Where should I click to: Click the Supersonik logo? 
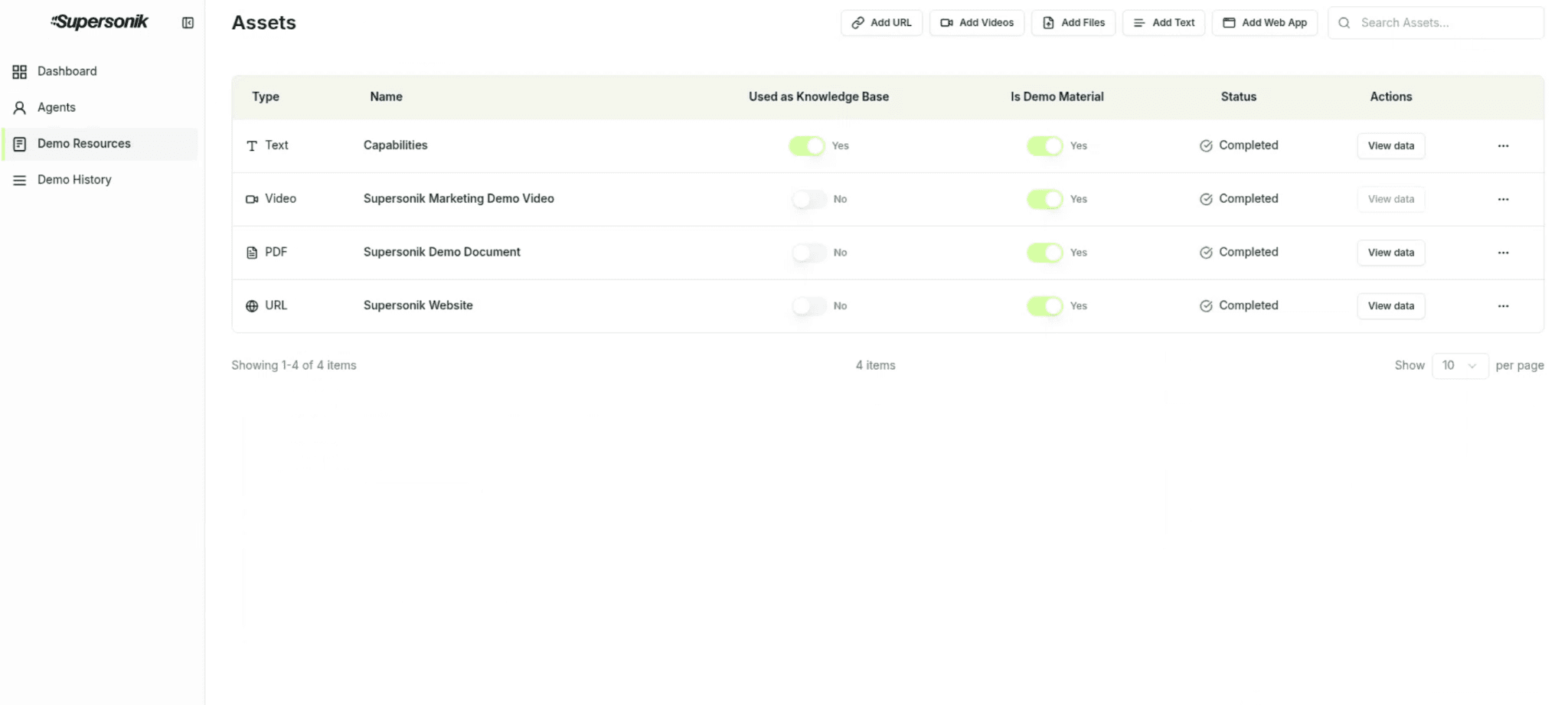tap(100, 22)
